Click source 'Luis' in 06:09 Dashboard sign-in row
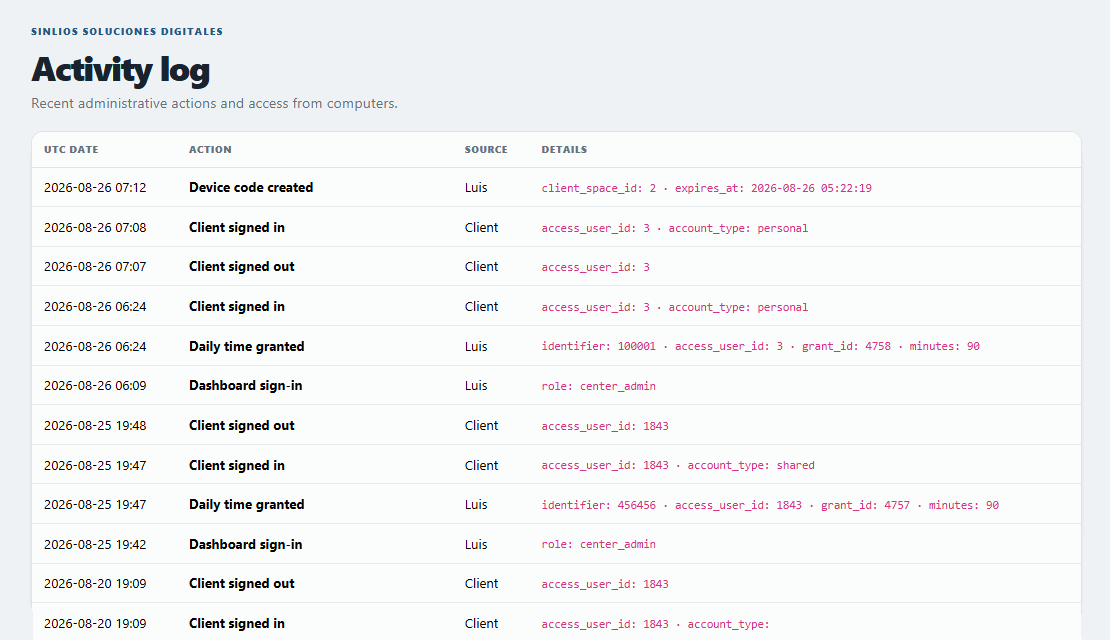 pos(476,386)
